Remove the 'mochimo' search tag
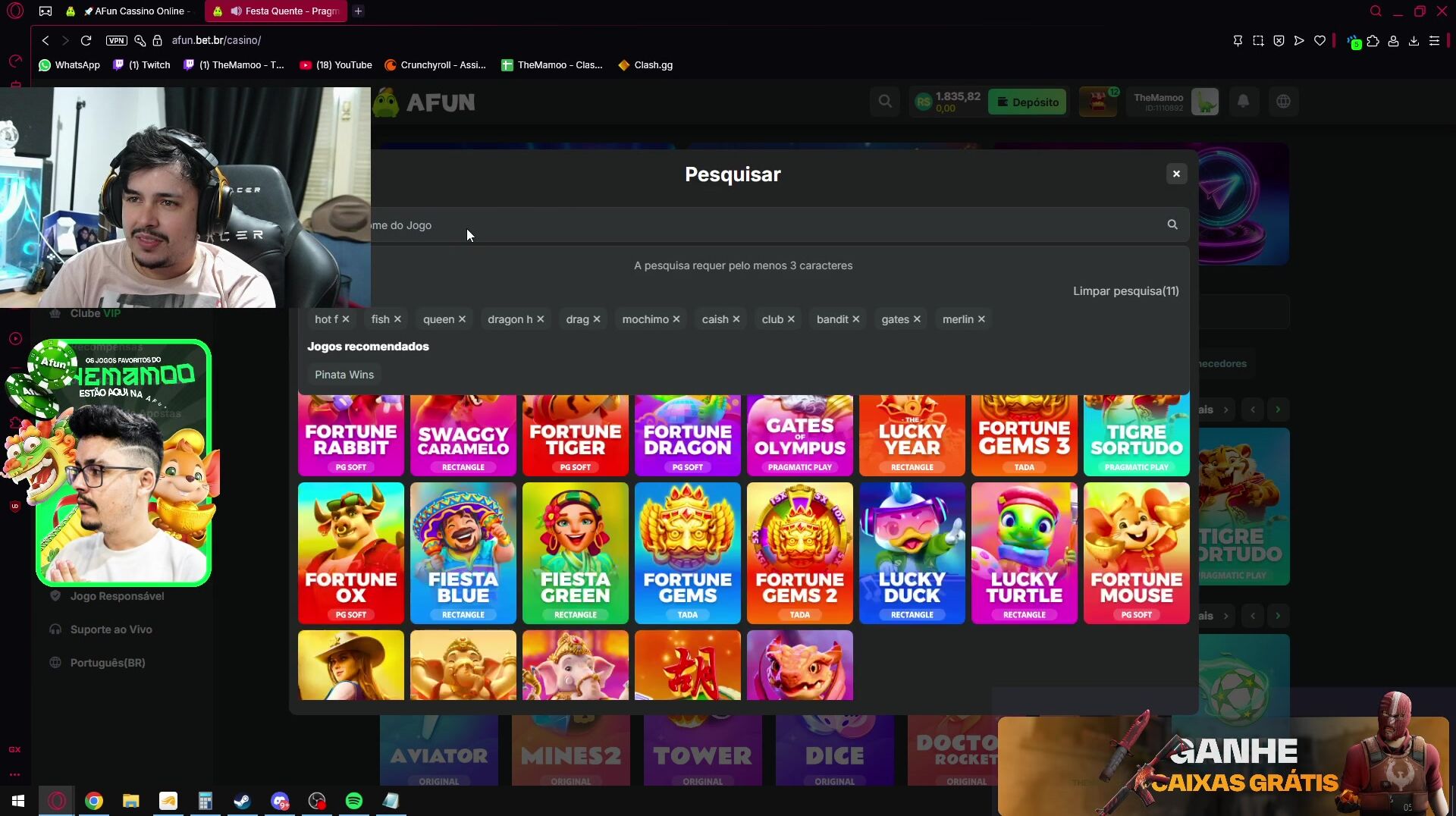This screenshot has height=816, width=1456. click(676, 319)
